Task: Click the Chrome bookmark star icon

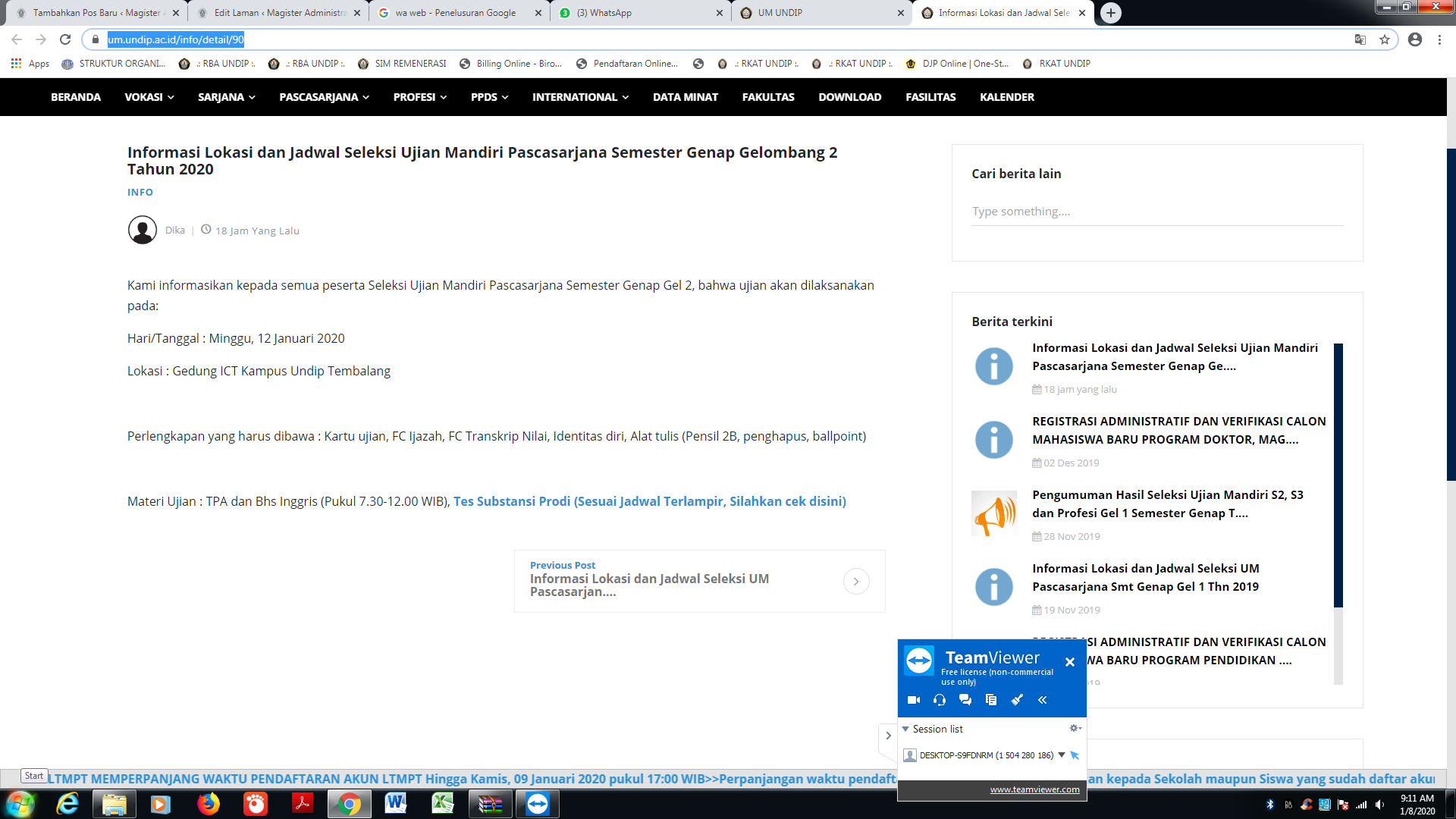Action: [1385, 39]
